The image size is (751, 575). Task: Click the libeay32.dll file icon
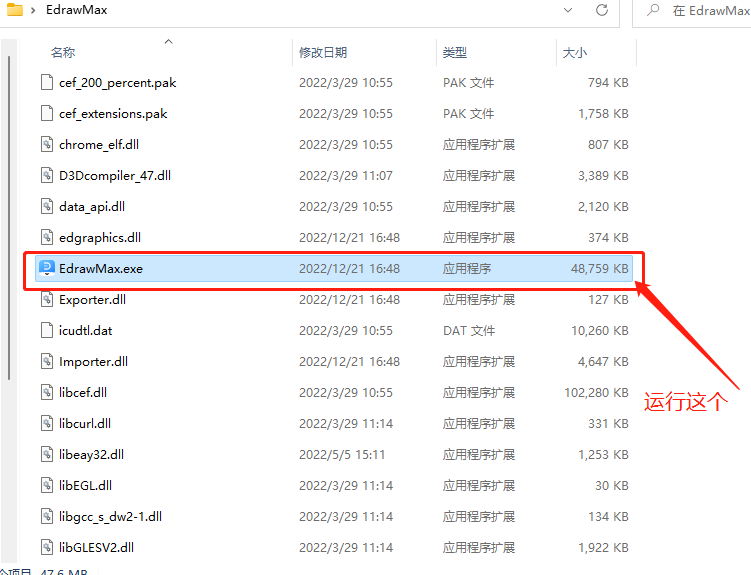point(47,454)
